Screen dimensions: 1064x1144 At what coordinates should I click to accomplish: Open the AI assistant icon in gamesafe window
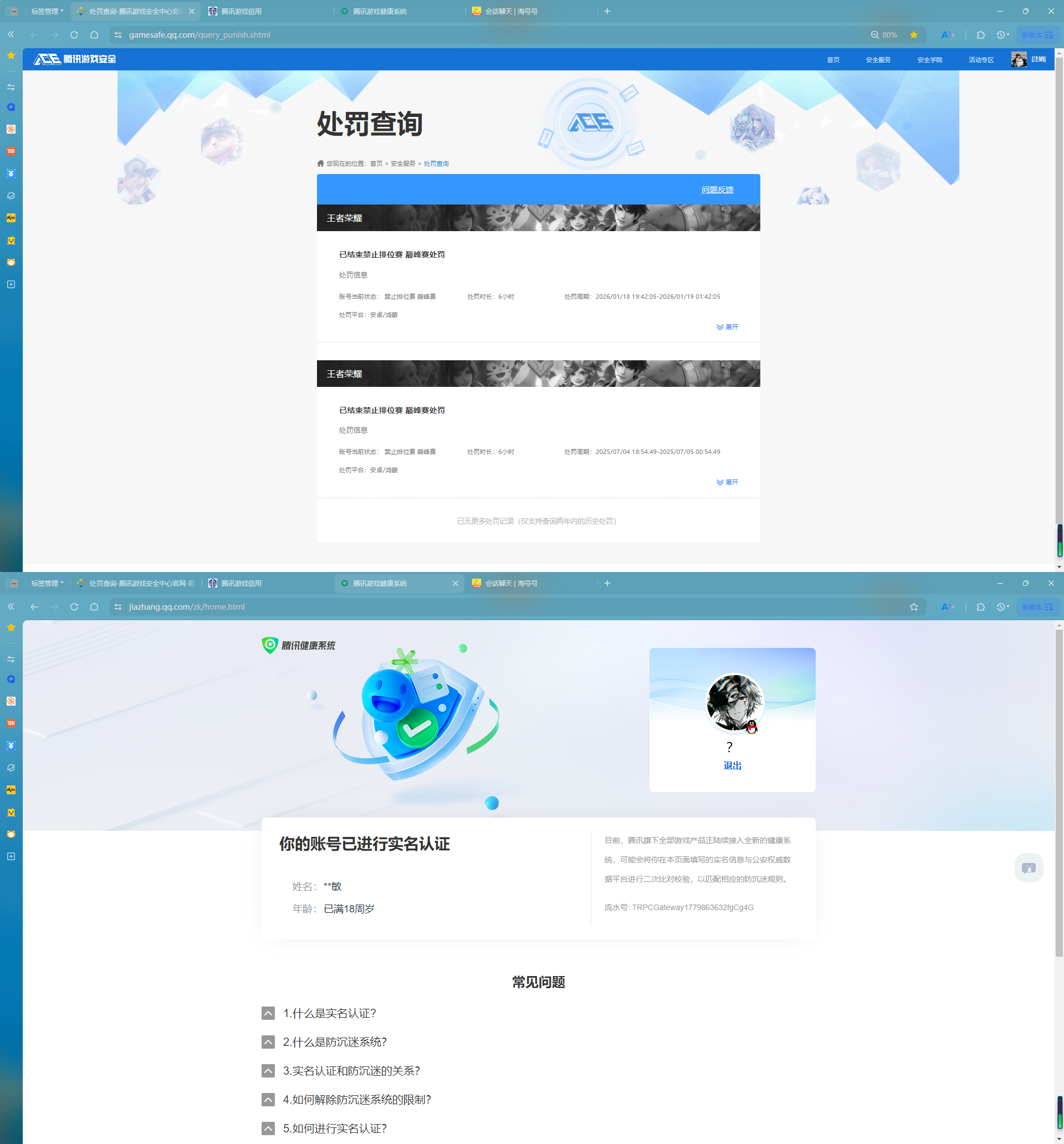(x=948, y=35)
